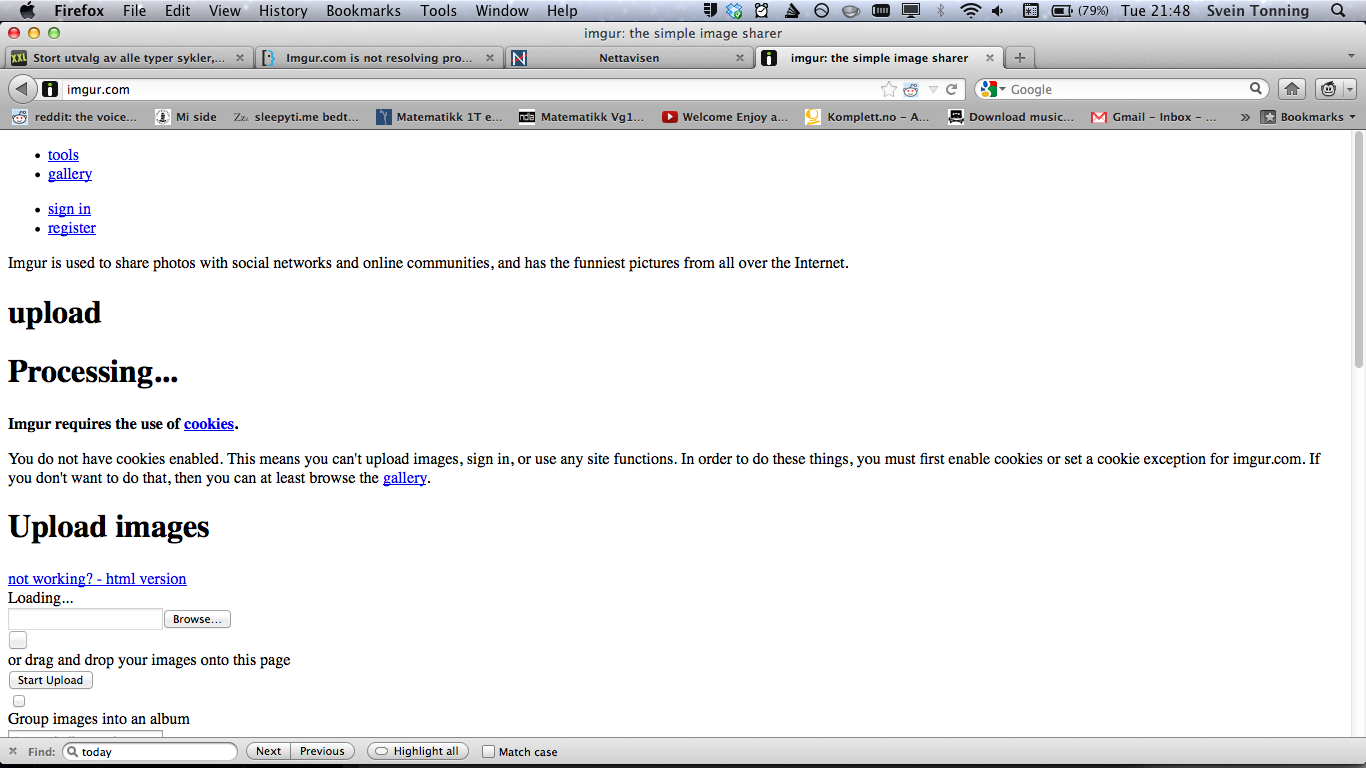
Task: Close the 'Imgur.com is not resolving' tab
Action: tap(490, 58)
